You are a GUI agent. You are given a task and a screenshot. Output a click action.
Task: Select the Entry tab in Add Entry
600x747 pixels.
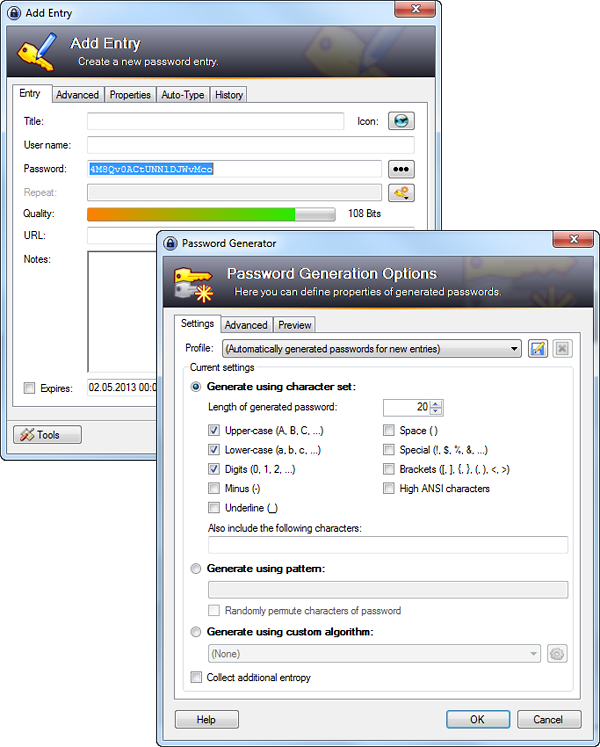(30, 93)
